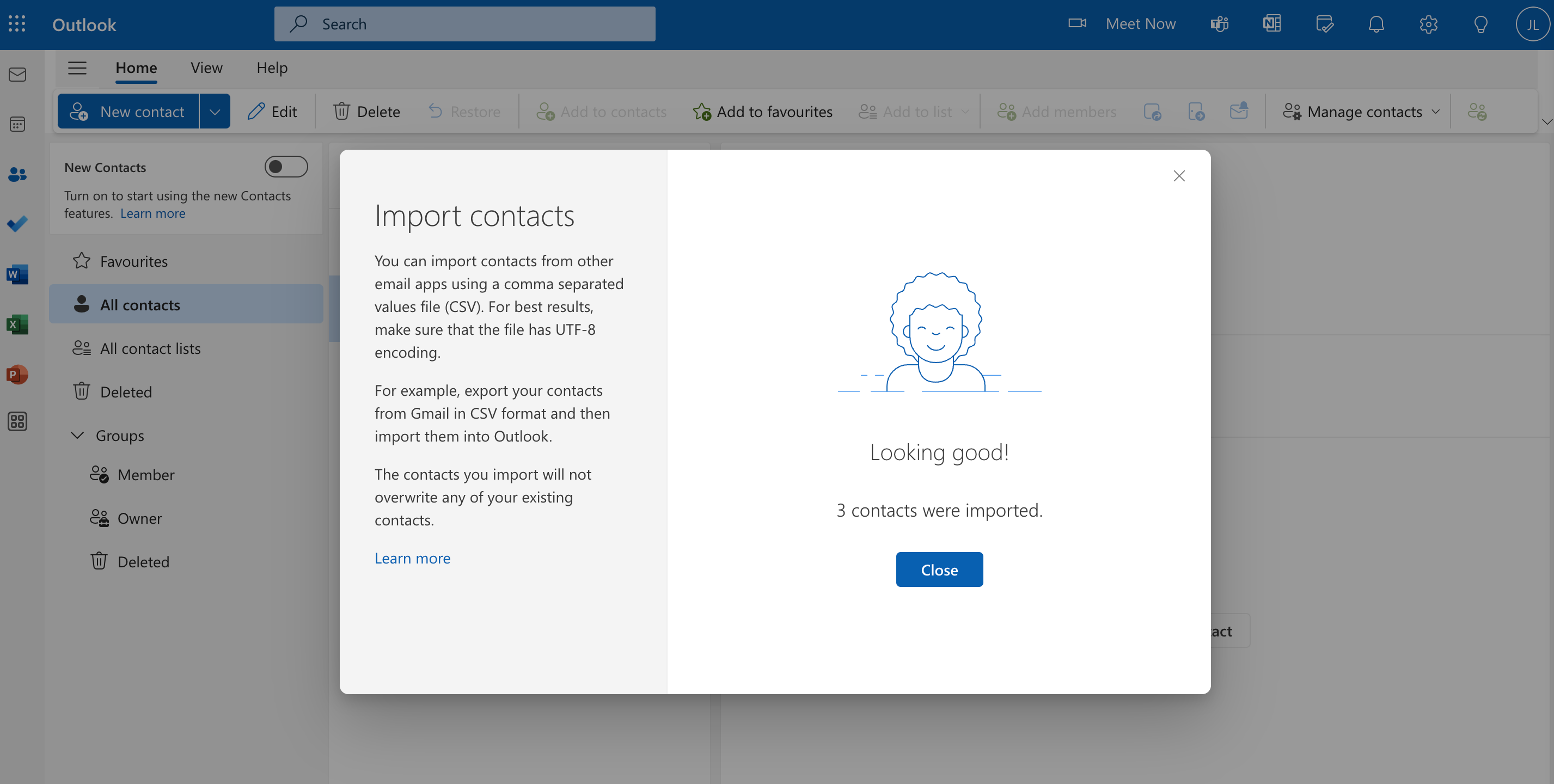The width and height of the screenshot is (1554, 784).
Task: Expand the Manage contacts dropdown
Action: (x=1435, y=111)
